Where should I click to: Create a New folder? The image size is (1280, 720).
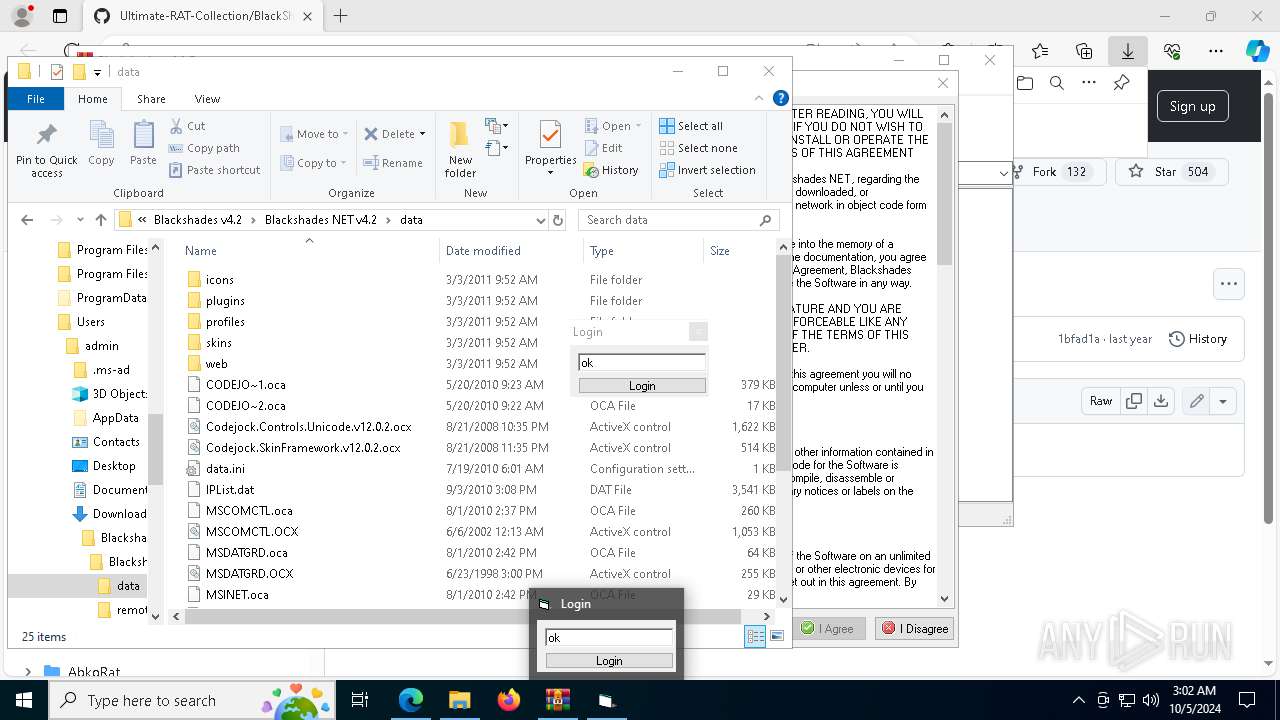[x=460, y=150]
